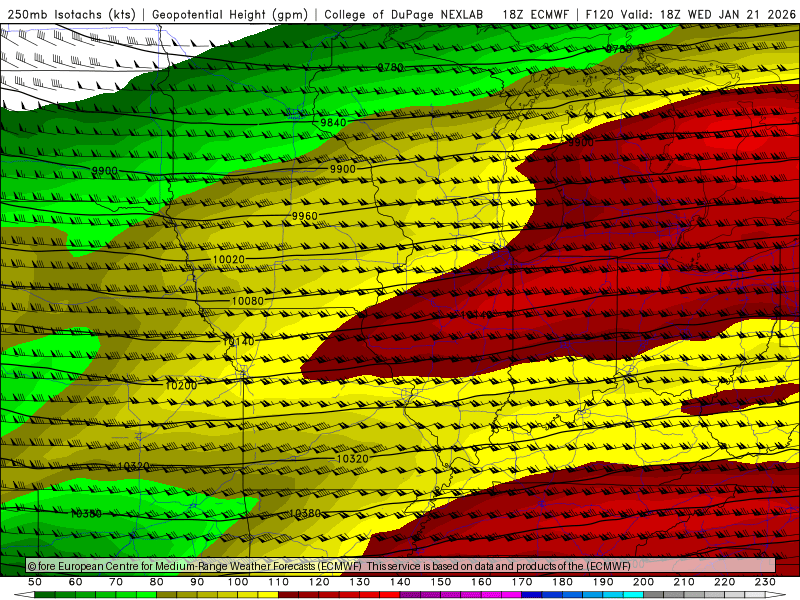Click the '190' value on the color scale
800x600 pixels.
(x=603, y=582)
